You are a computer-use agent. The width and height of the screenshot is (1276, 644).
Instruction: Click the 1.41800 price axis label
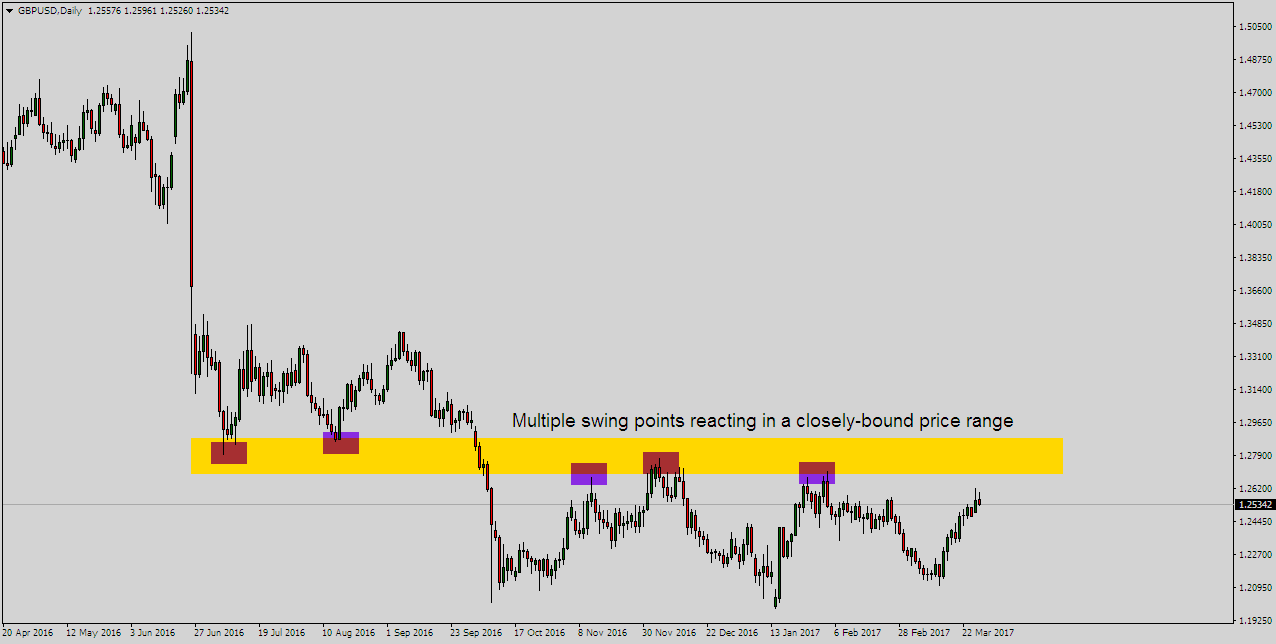click(1254, 192)
